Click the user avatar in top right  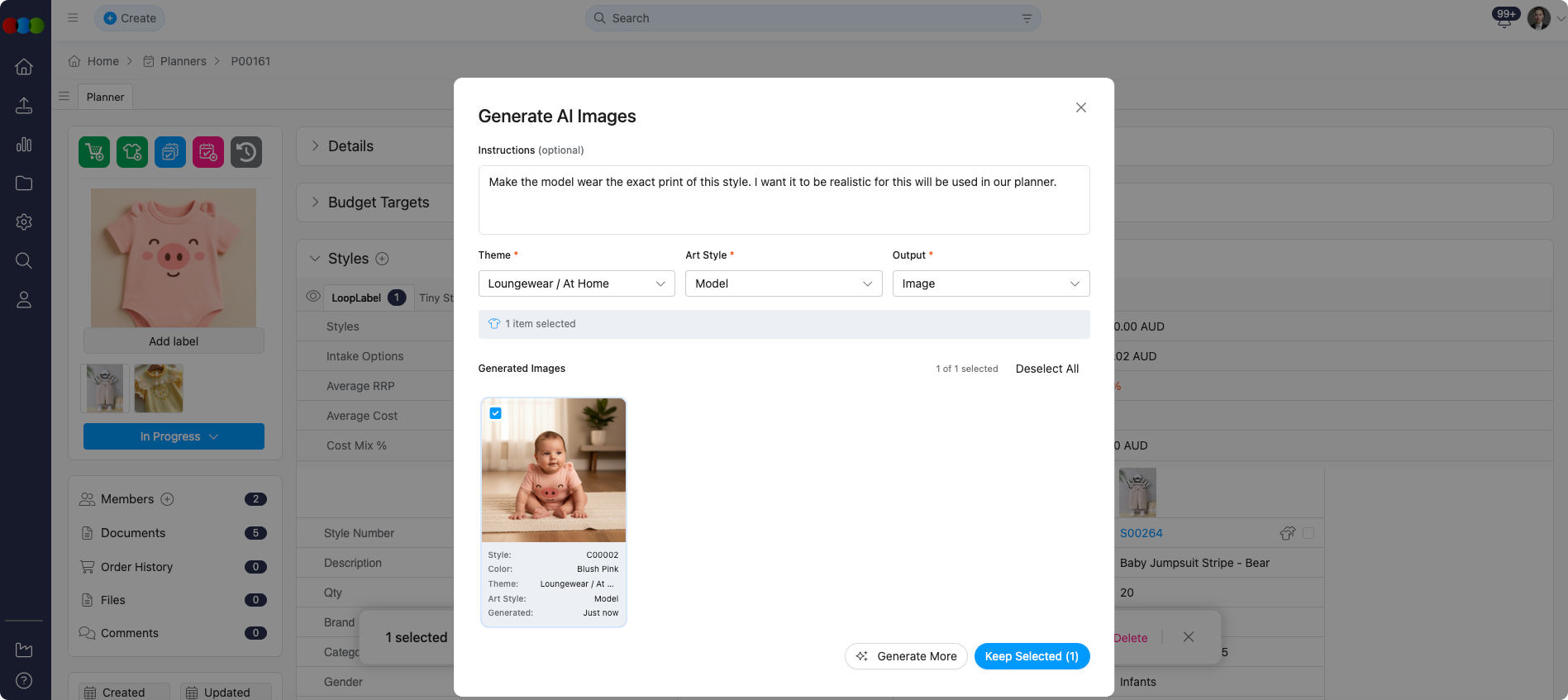pos(1539,18)
